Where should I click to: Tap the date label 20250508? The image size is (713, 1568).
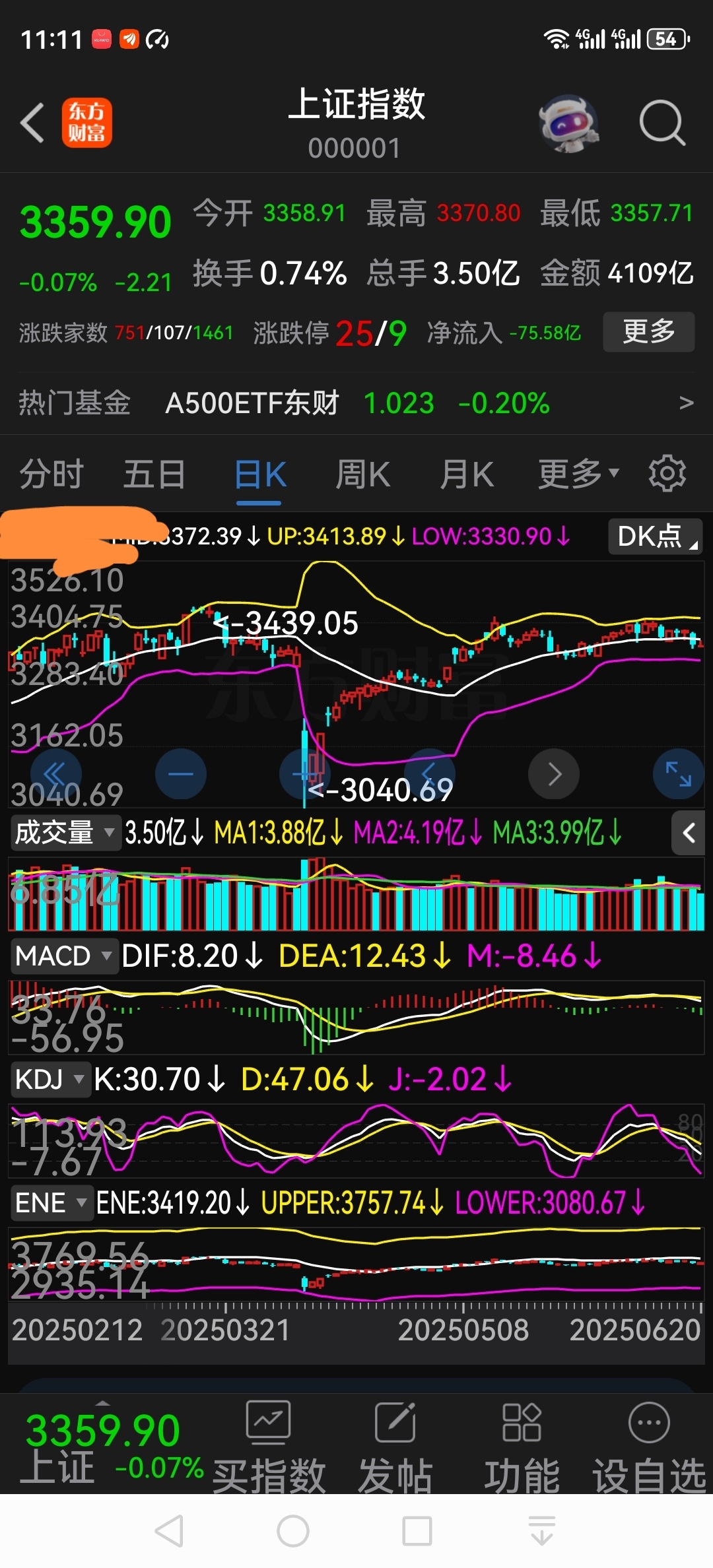463,1330
